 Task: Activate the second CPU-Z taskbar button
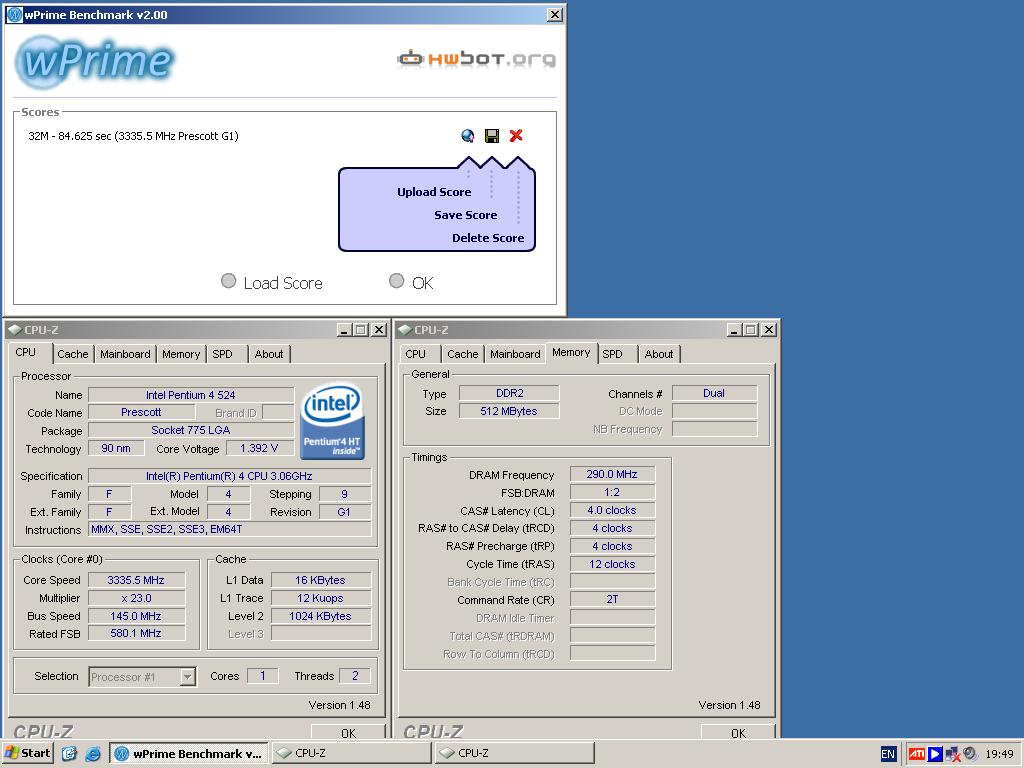514,754
